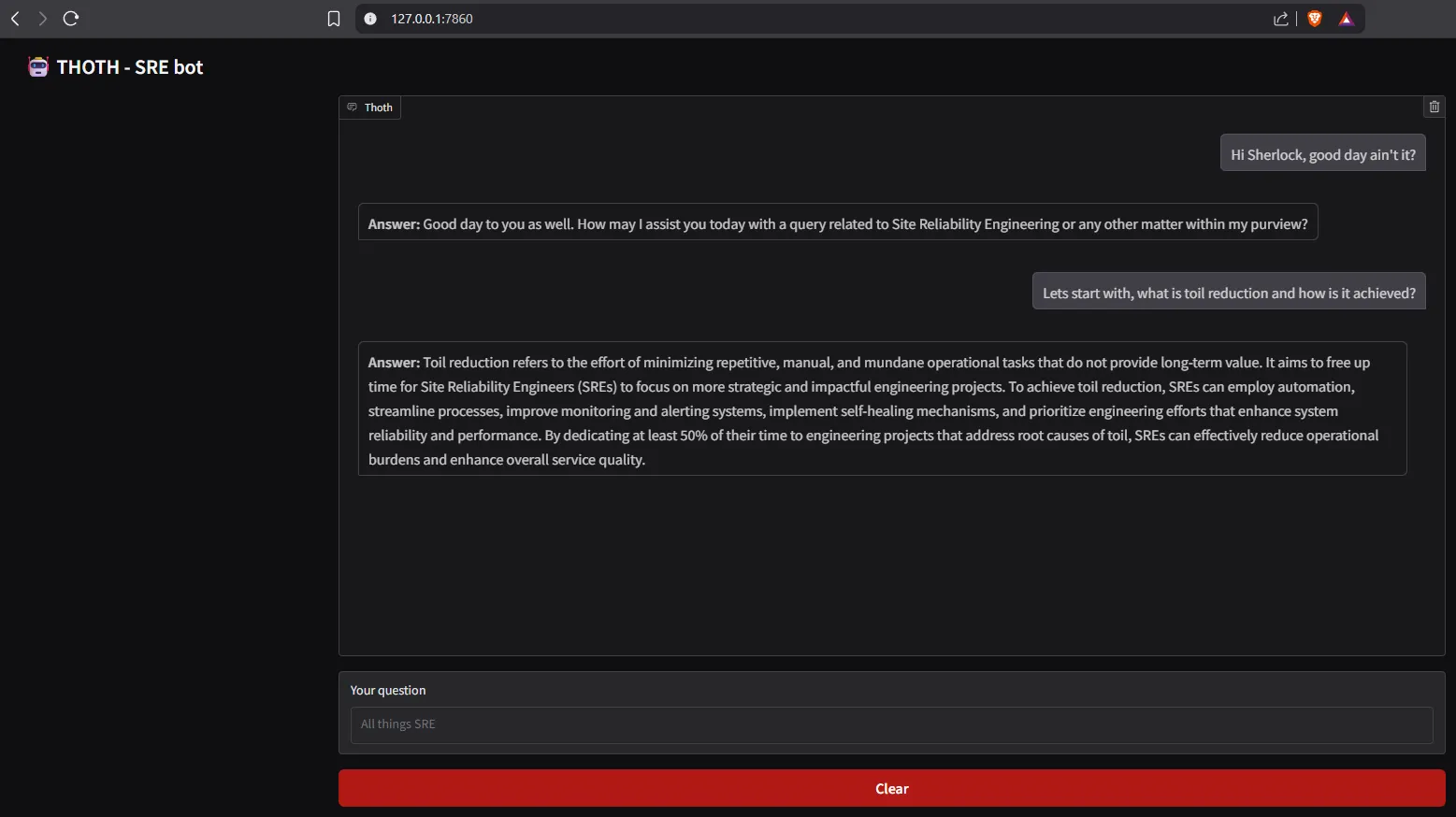This screenshot has width=1456, height=817.
Task: Reload the current page
Action: [71, 19]
